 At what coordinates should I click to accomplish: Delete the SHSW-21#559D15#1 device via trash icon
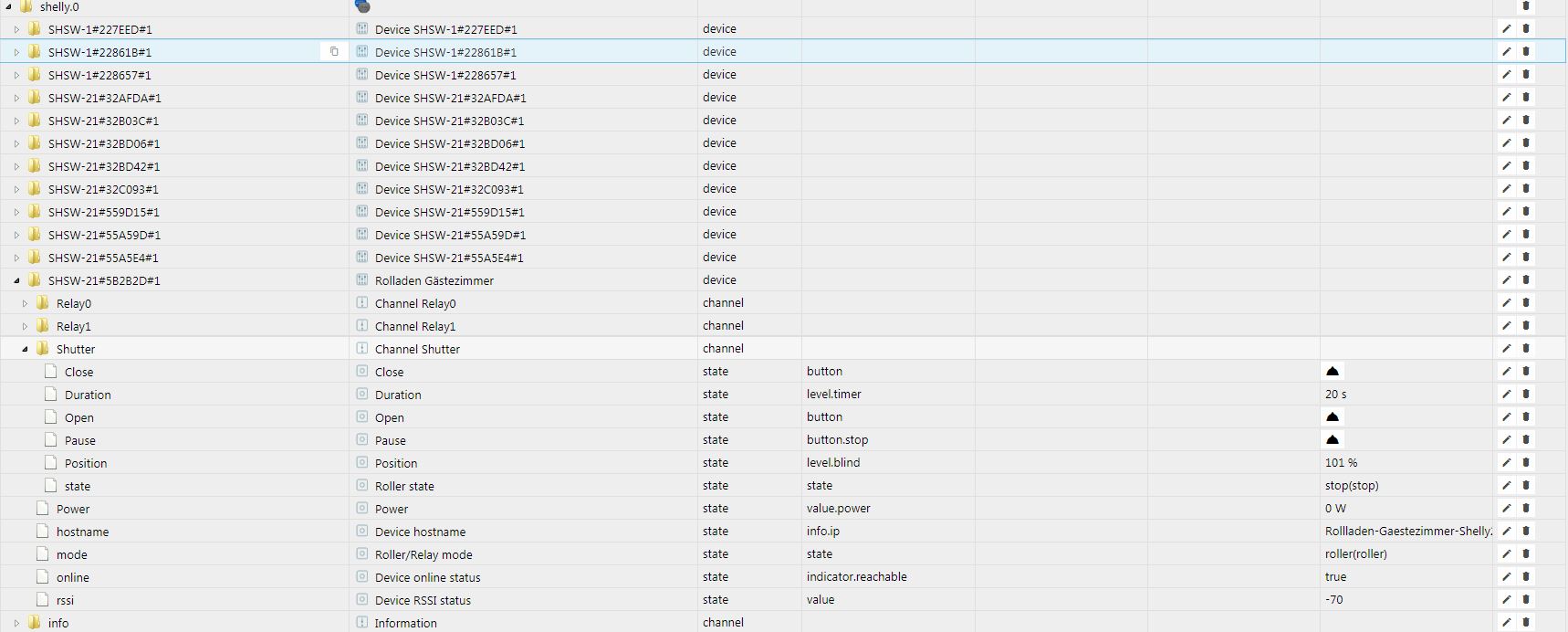click(x=1525, y=212)
